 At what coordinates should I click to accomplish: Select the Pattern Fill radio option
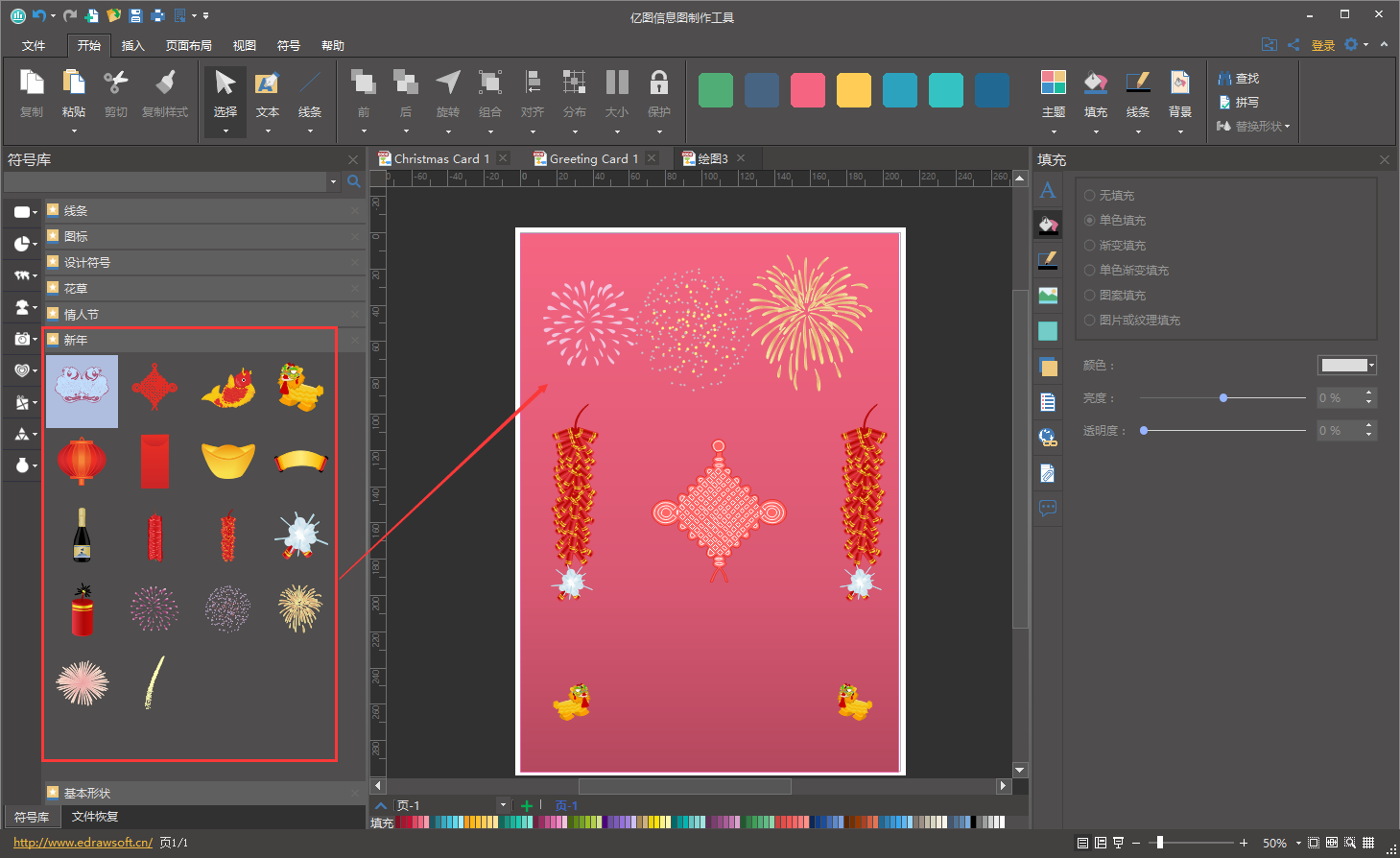[x=1090, y=295]
